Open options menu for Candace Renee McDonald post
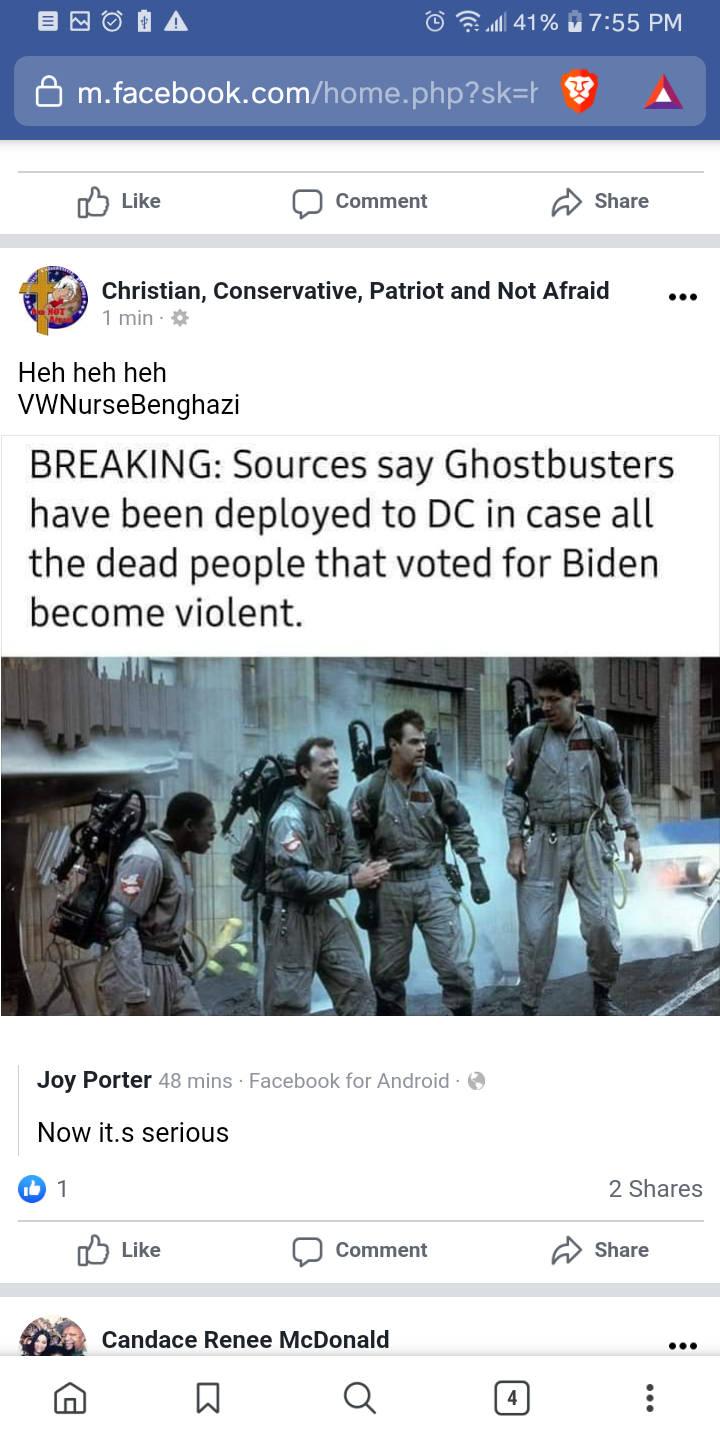The height and width of the screenshot is (1440, 720). pos(682,1346)
